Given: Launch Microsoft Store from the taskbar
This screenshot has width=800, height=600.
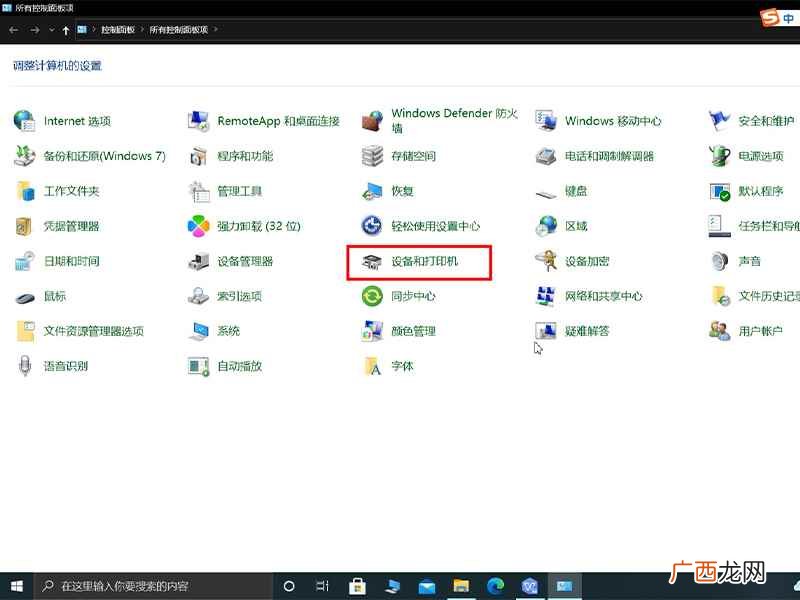Looking at the screenshot, I should [x=357, y=586].
